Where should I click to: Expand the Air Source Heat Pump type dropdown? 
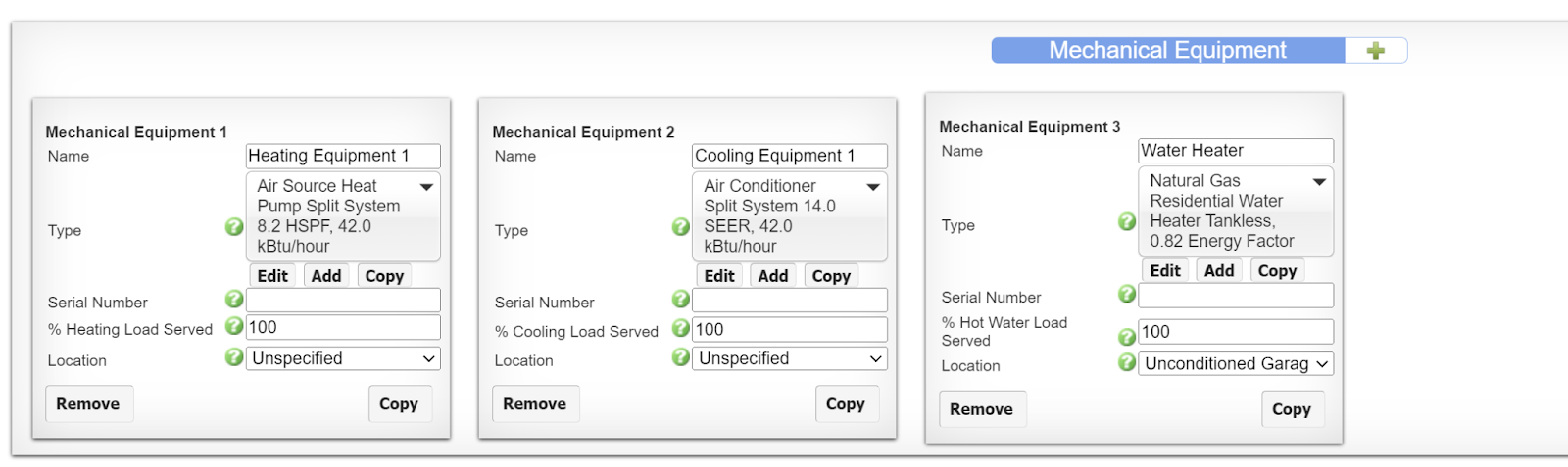point(427,187)
